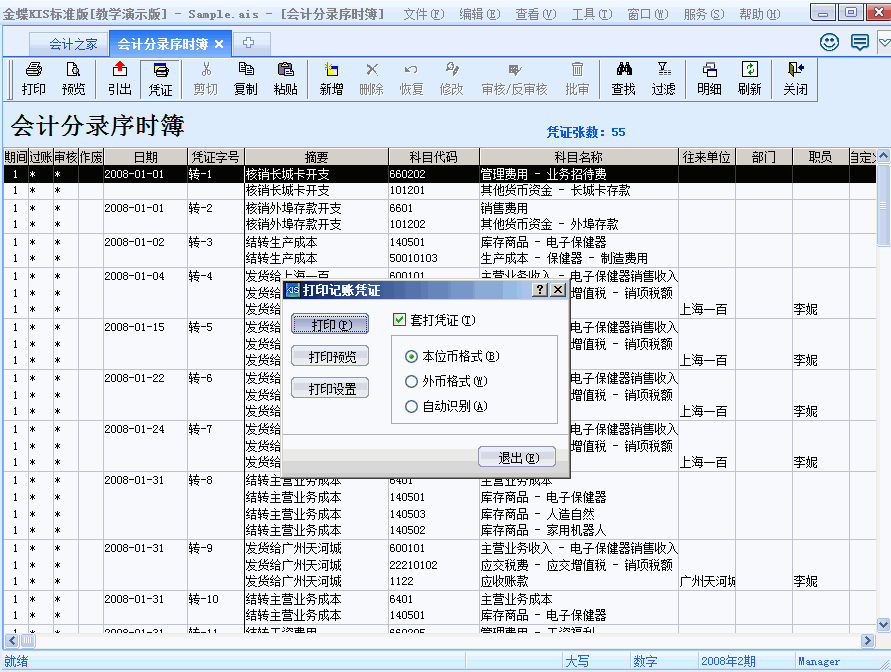Screen dimensions: 891x672
Task: Click the 关闭 close-door toolbar icon
Action: [795, 79]
